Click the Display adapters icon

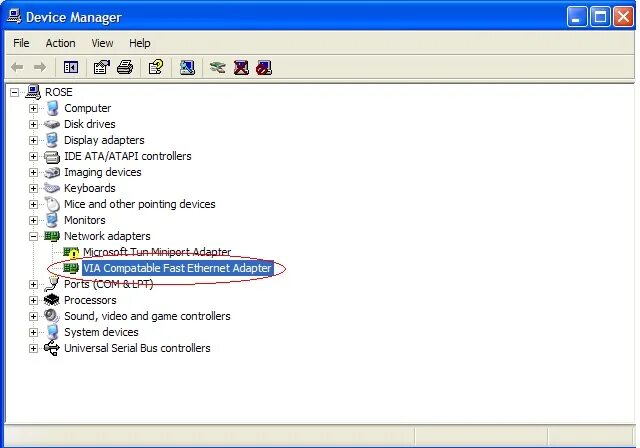coord(52,140)
